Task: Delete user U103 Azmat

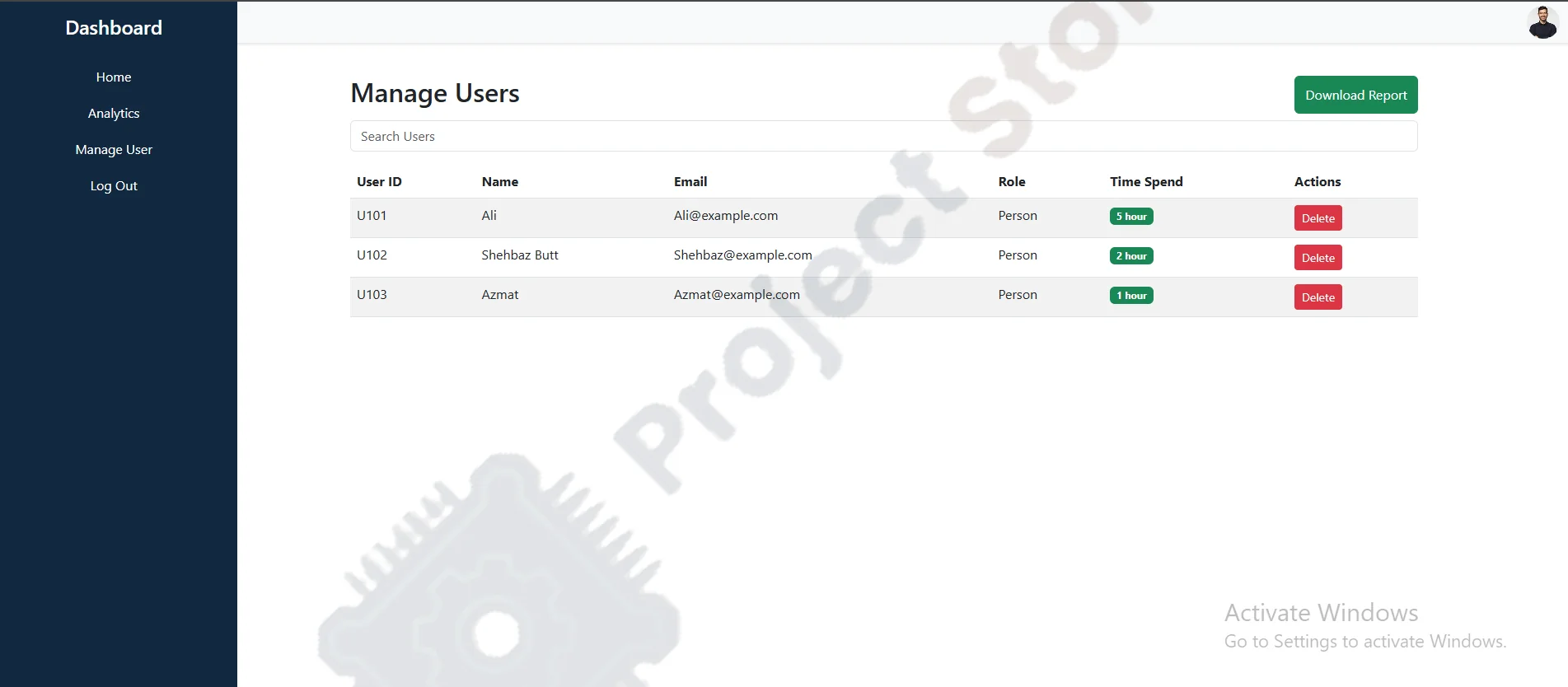Action: click(x=1318, y=297)
